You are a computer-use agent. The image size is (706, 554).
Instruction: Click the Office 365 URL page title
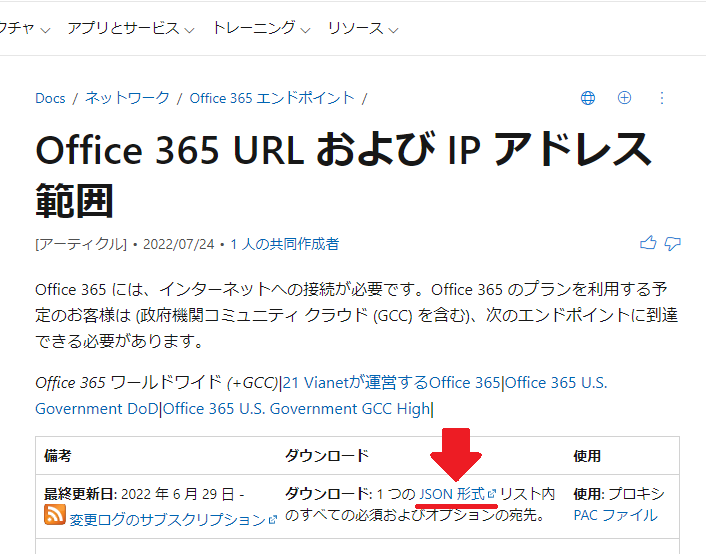pos(344,175)
